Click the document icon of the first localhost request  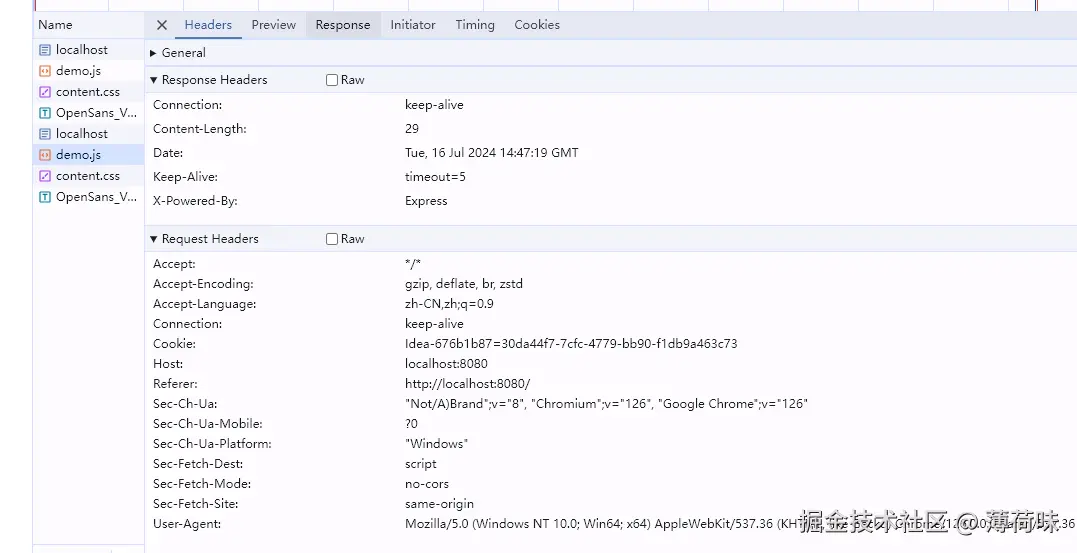coord(45,50)
